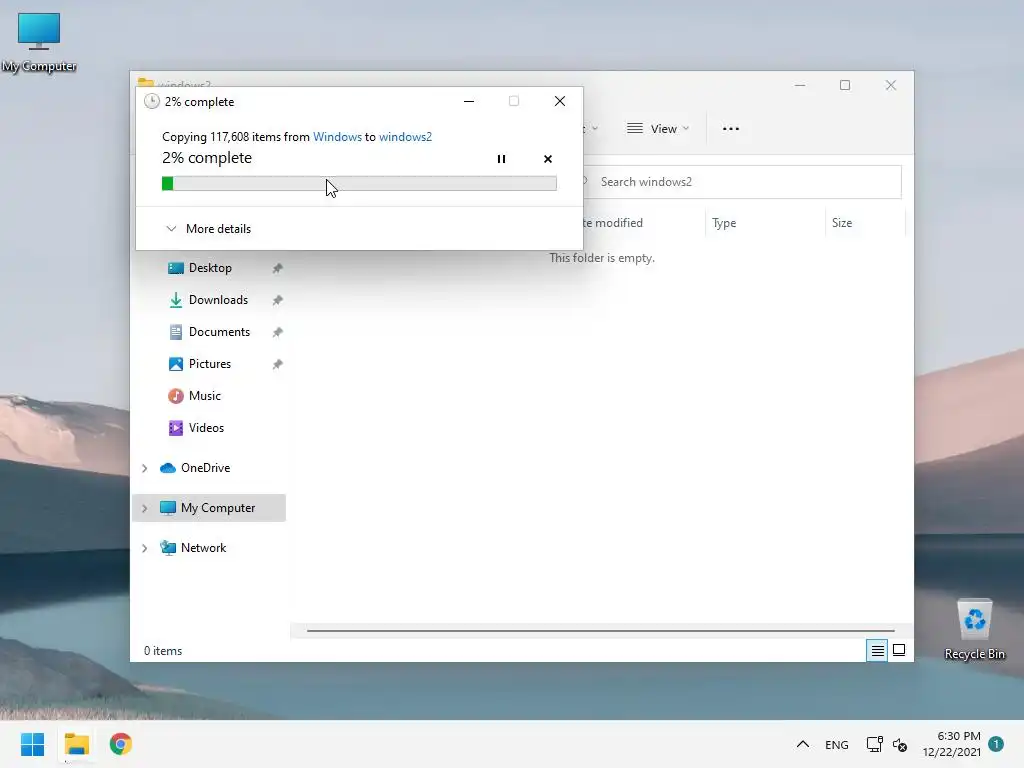
Task: Switch to details view layout icon
Action: 877,650
